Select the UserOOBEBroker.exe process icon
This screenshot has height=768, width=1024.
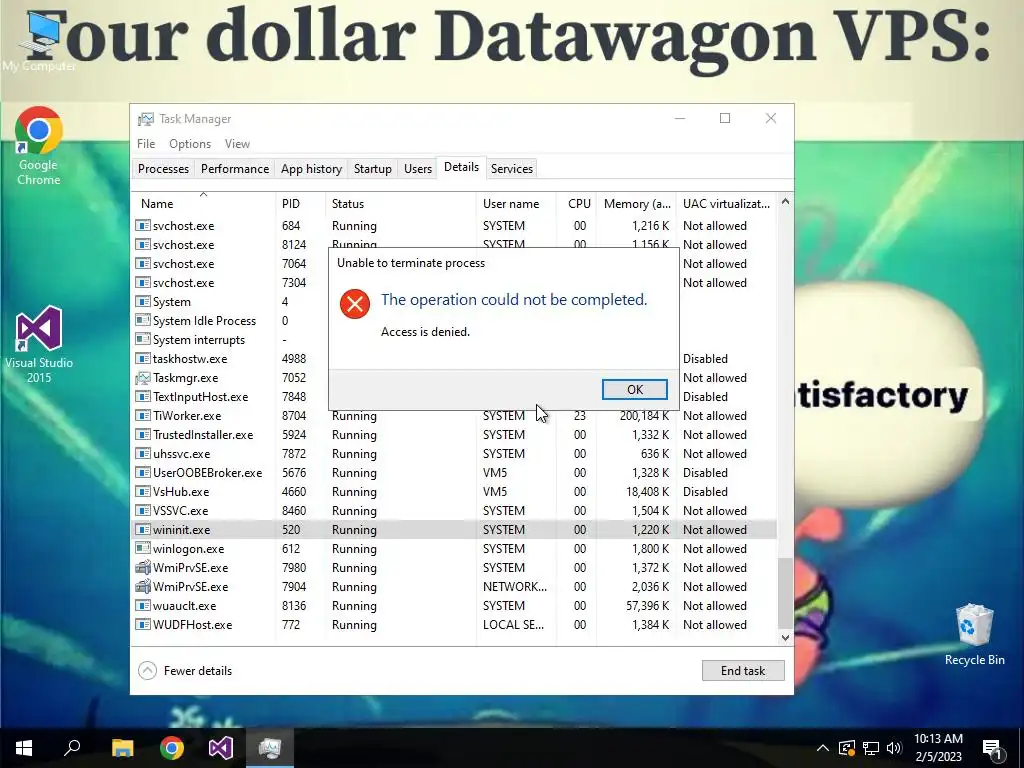[x=143, y=472]
